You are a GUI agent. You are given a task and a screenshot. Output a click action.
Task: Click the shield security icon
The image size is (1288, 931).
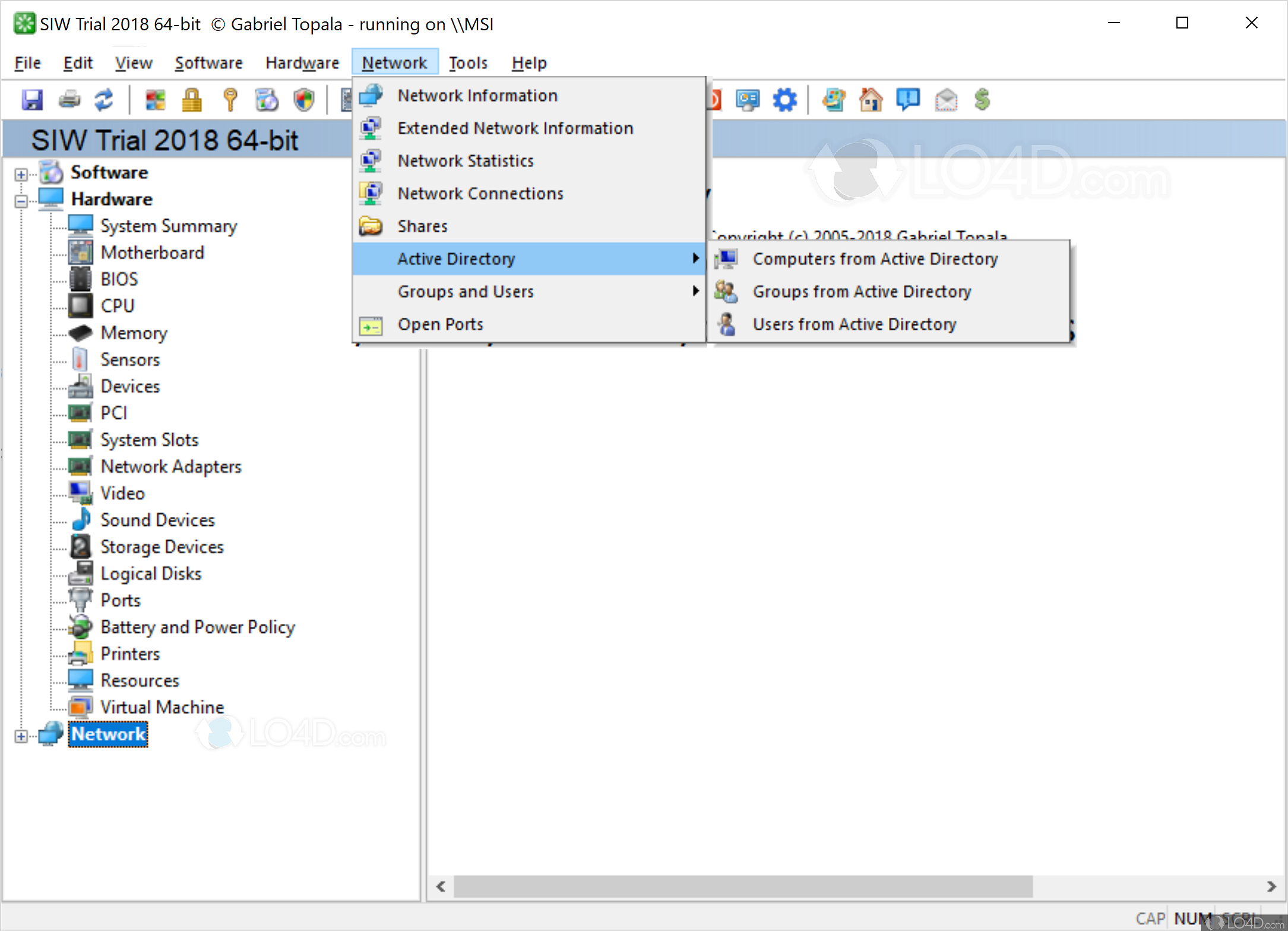coord(304,100)
